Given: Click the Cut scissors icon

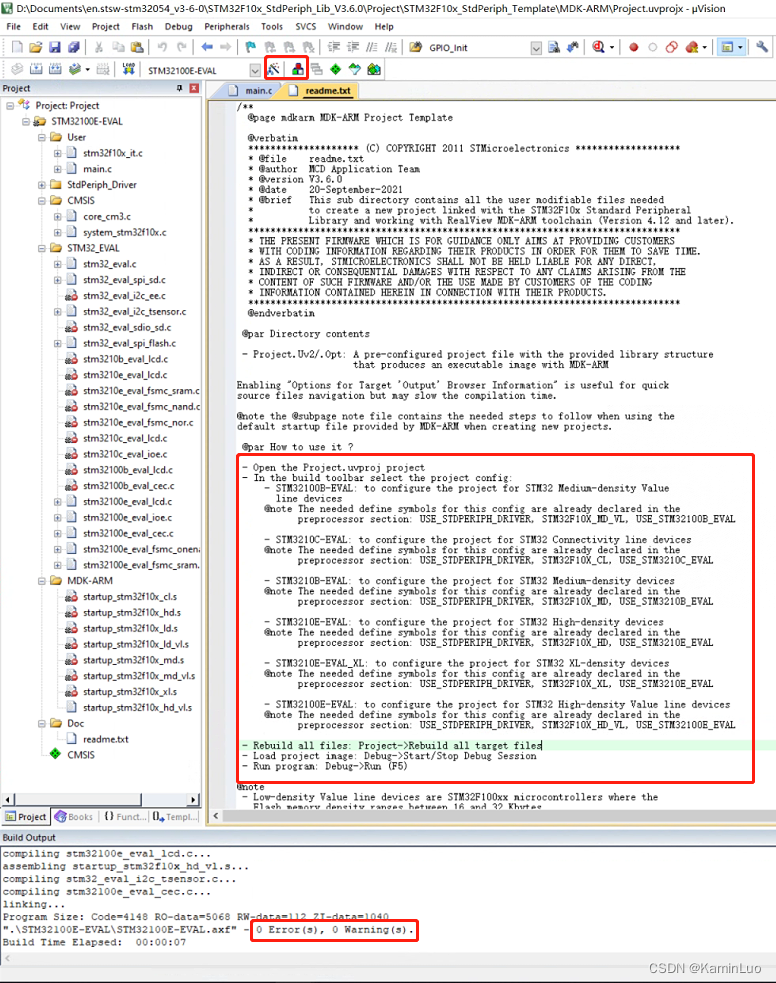Looking at the screenshot, I should point(98,47).
